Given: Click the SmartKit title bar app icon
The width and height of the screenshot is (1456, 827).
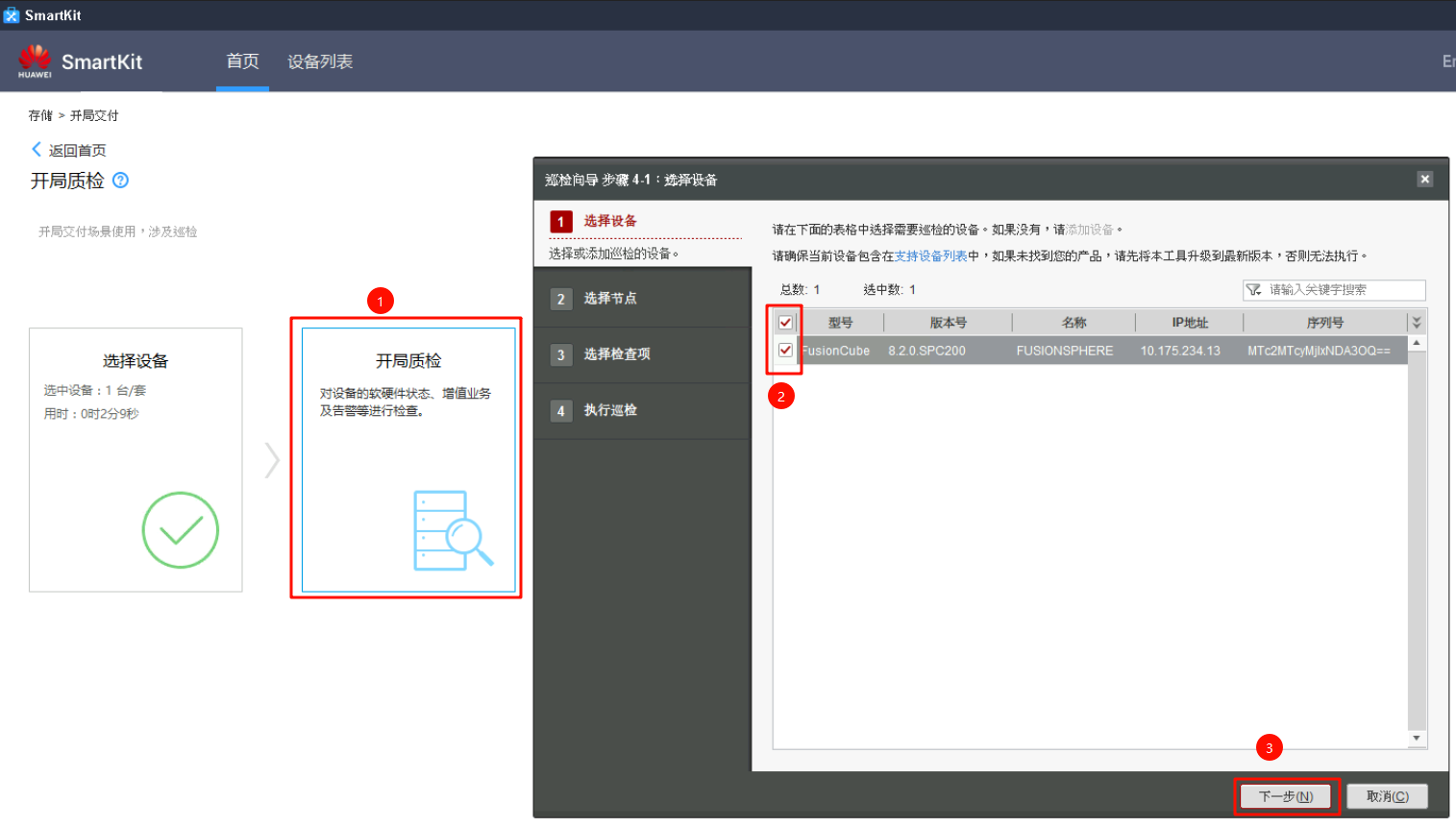Looking at the screenshot, I should tap(12, 15).
